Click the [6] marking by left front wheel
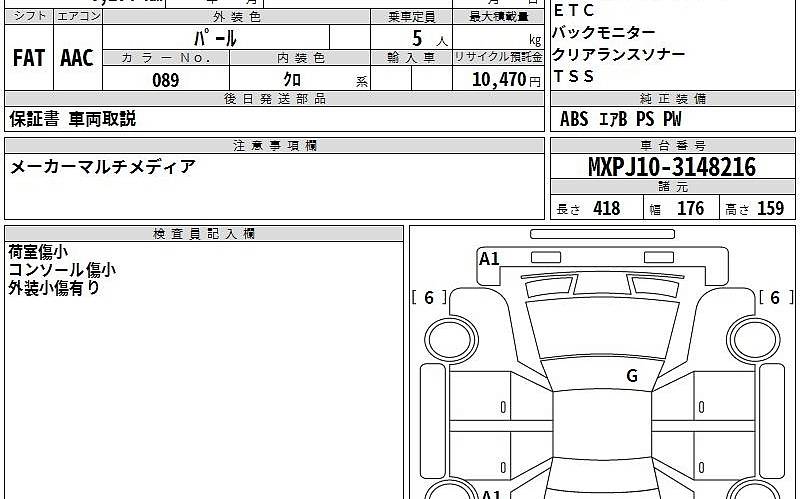Viewport: 800px width, 499px height. click(x=429, y=297)
